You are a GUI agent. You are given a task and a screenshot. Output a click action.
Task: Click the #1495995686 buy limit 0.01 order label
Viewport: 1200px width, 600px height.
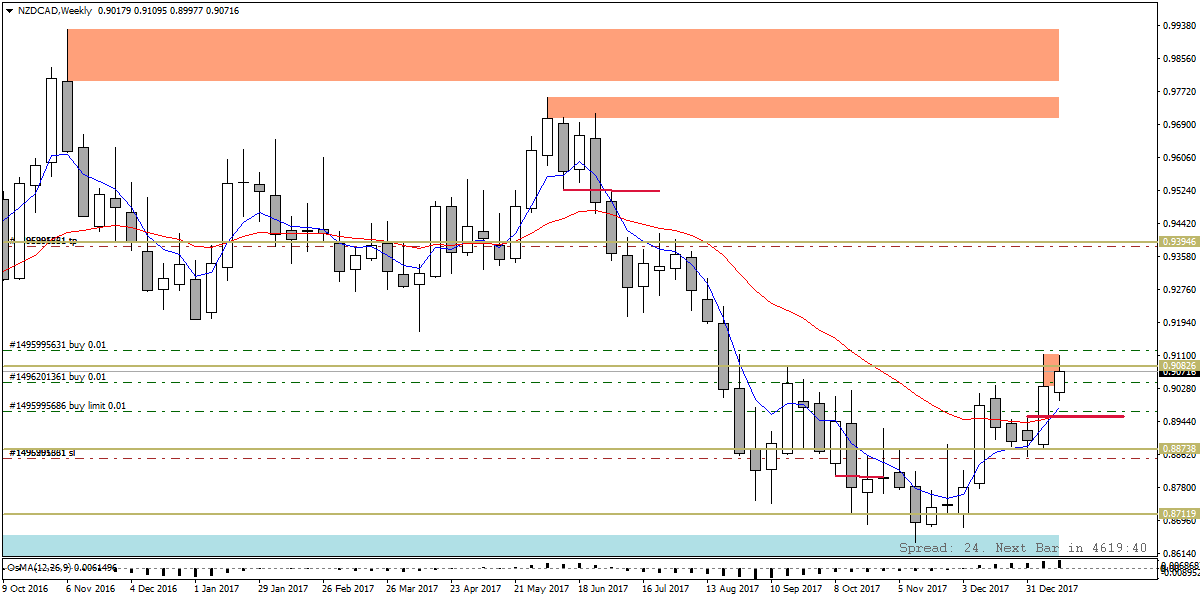(x=68, y=406)
